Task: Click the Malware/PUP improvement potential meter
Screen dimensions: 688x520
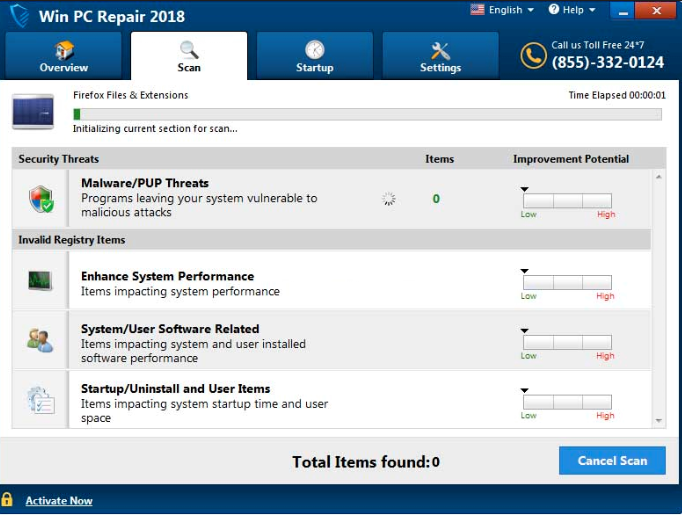Action: point(567,201)
